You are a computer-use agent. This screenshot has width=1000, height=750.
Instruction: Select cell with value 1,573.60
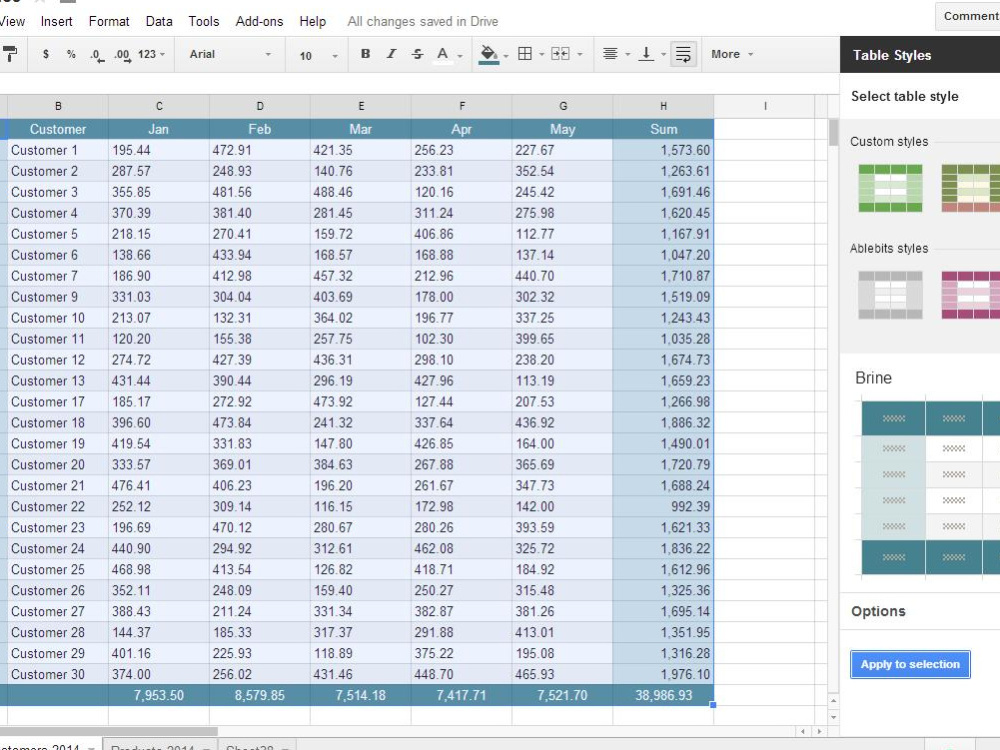click(x=663, y=151)
